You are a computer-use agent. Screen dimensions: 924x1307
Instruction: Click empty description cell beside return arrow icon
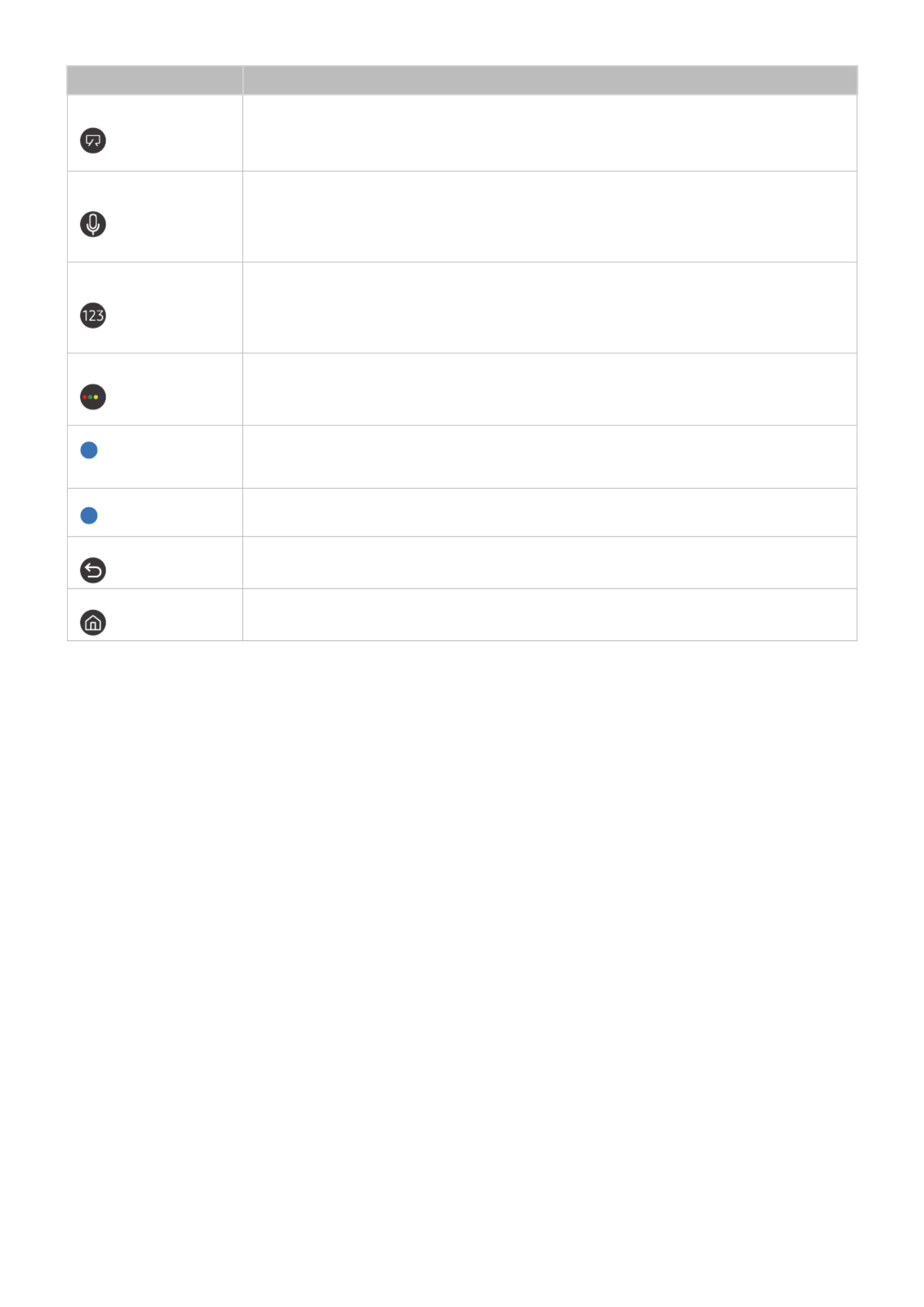tap(550, 563)
